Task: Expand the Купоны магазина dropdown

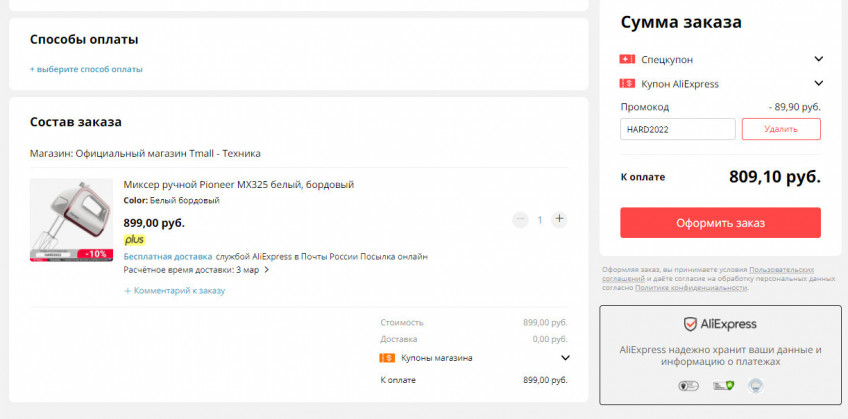Action: [x=565, y=358]
